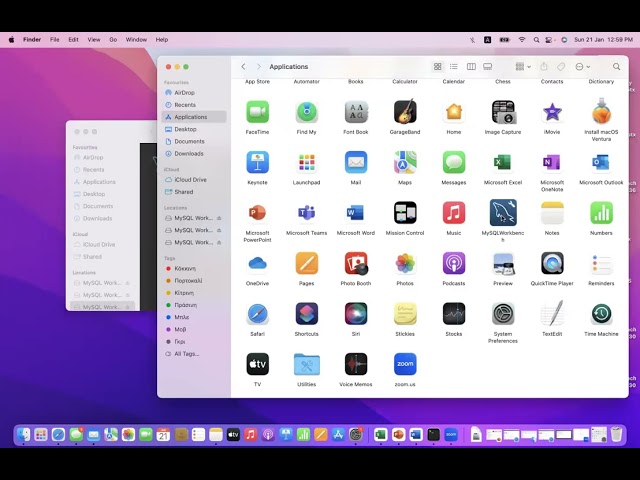
Task: Select Documents in background Finder window
Action: coord(103,206)
